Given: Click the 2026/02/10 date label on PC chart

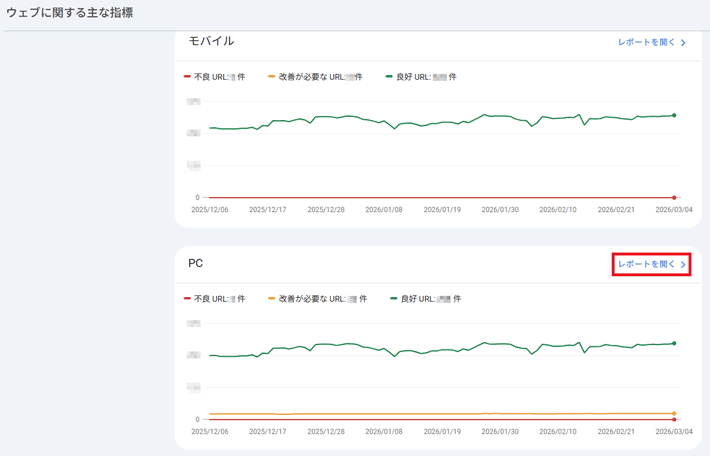Looking at the screenshot, I should 558,432.
